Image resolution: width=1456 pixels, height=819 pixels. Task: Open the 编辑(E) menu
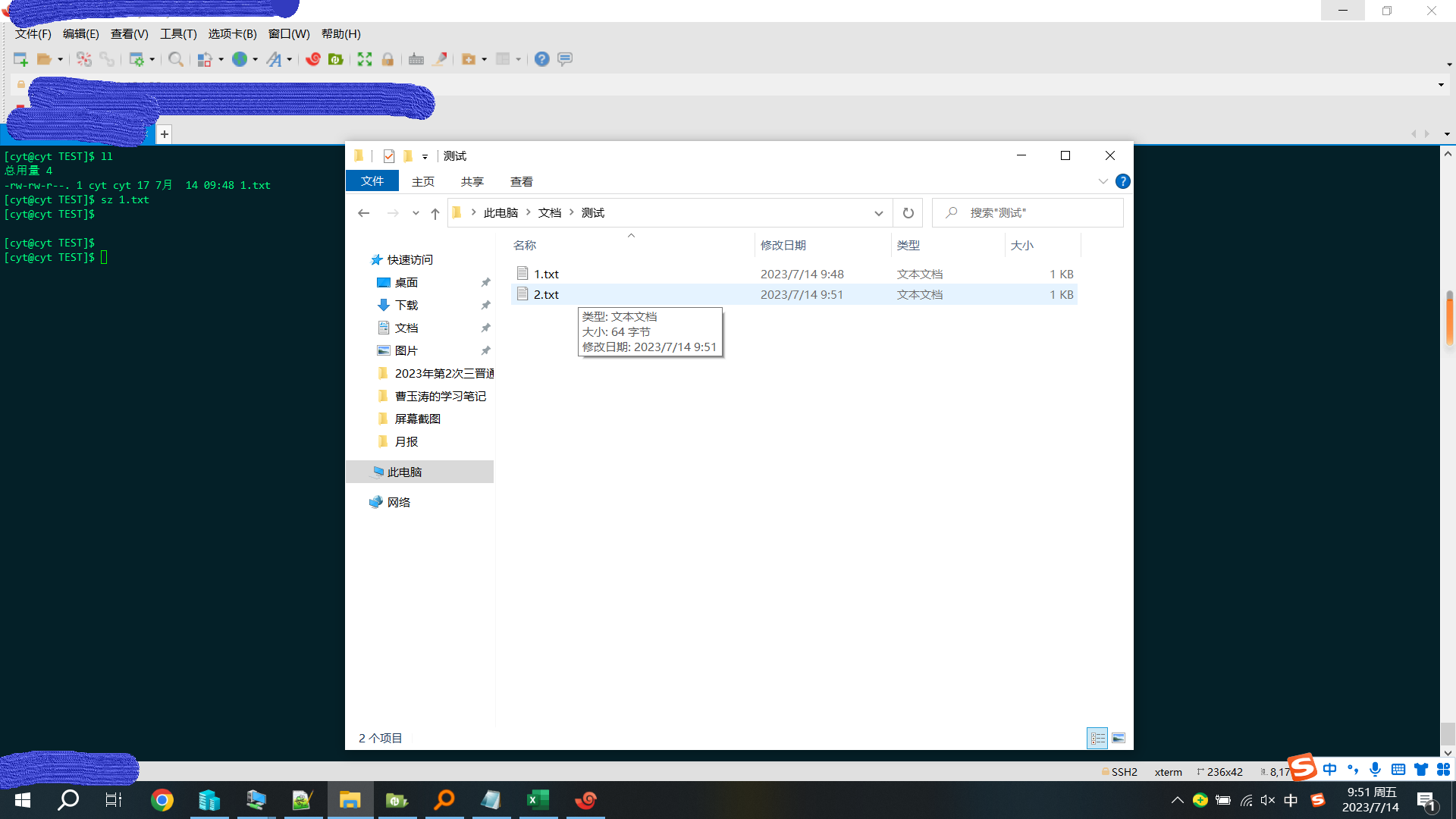point(81,34)
